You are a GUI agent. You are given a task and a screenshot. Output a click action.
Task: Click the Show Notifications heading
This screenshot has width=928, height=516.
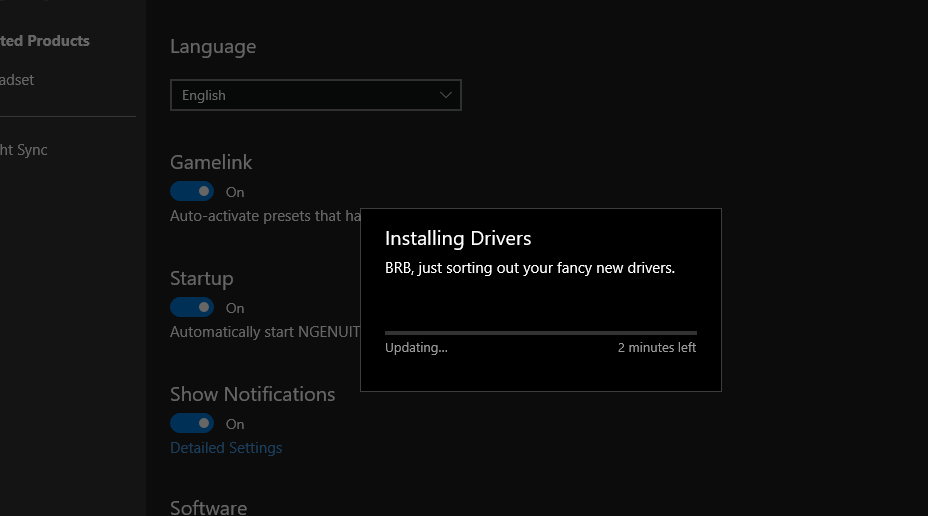coord(252,394)
